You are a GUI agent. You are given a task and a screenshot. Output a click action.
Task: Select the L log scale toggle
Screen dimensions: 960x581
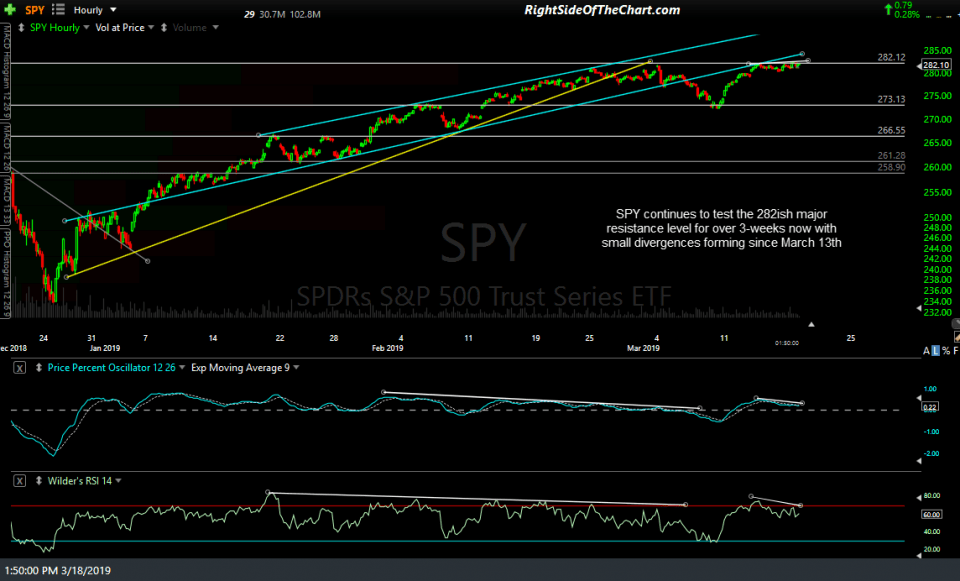tap(936, 351)
